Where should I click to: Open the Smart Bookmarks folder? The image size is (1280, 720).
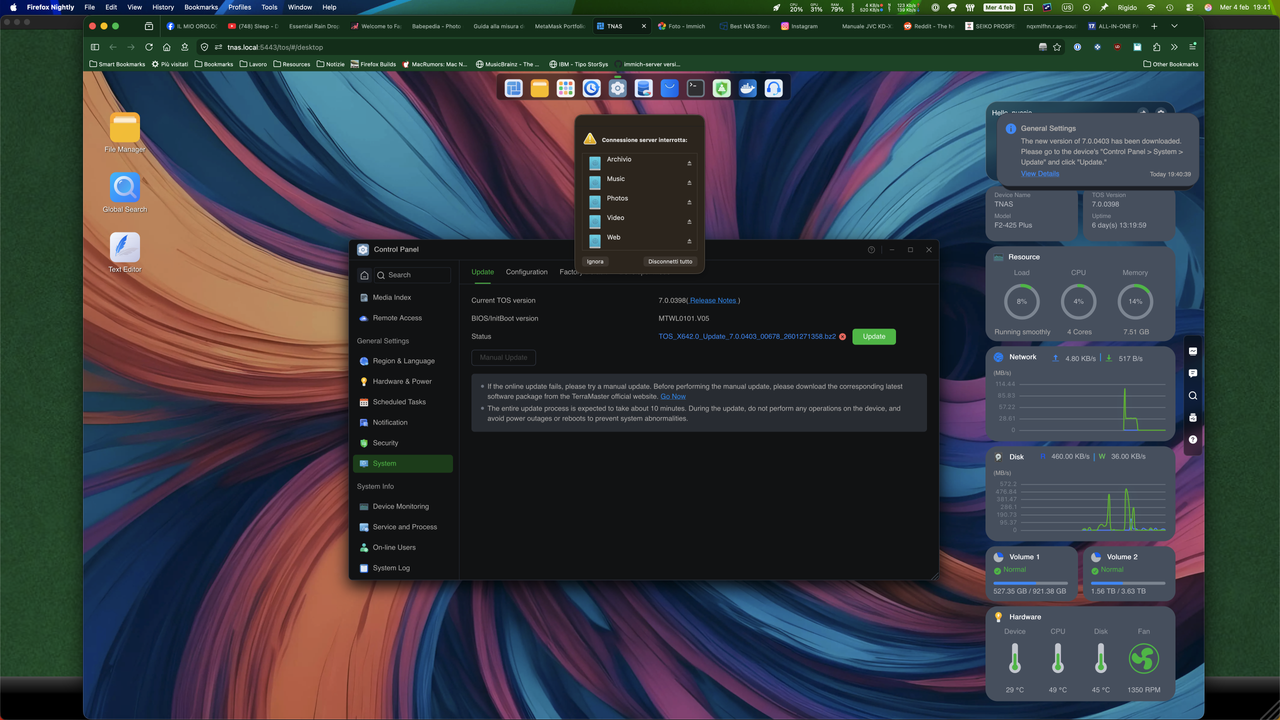coord(117,64)
